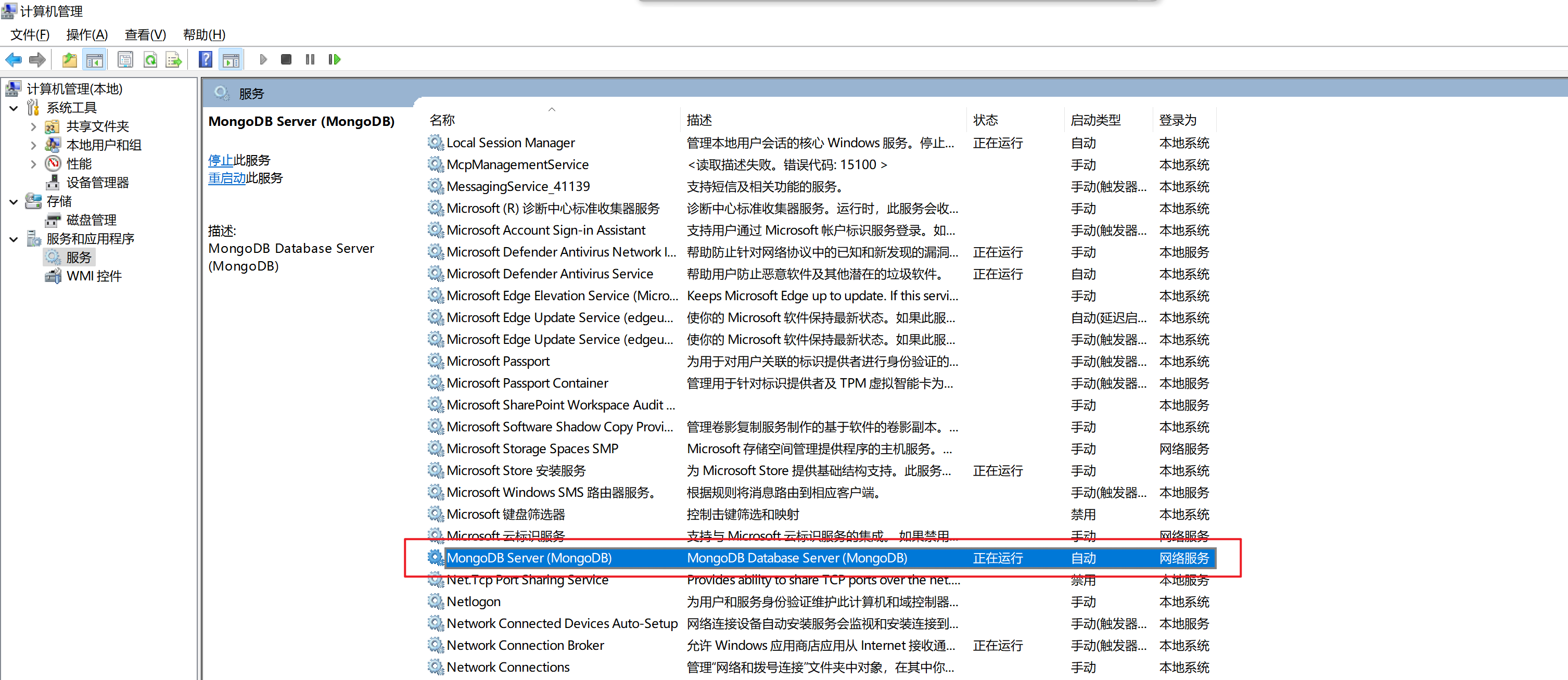Click the Start service play icon

click(263, 60)
